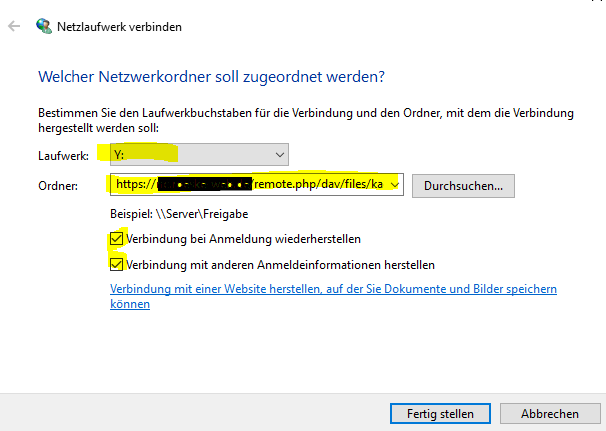Click inside the Ordner URL text field

point(251,185)
